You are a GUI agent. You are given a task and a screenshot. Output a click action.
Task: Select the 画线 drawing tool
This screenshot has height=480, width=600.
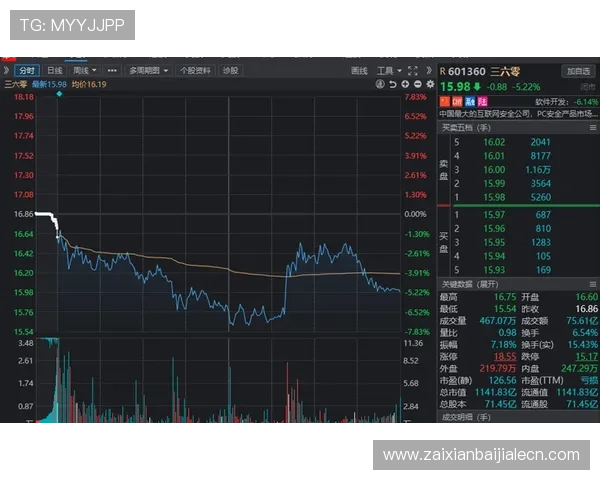click(359, 71)
